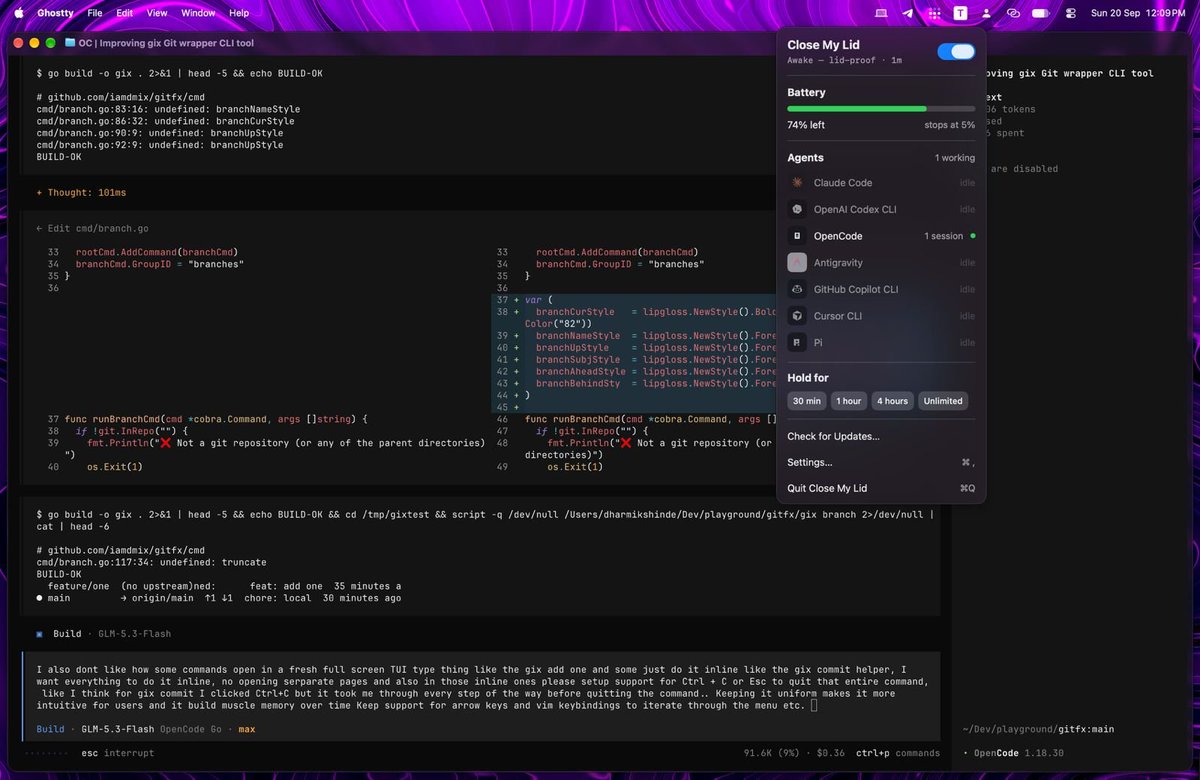Click the linked rings menu bar icon
Image resolution: width=1200 pixels, height=780 pixels.
(1013, 13)
